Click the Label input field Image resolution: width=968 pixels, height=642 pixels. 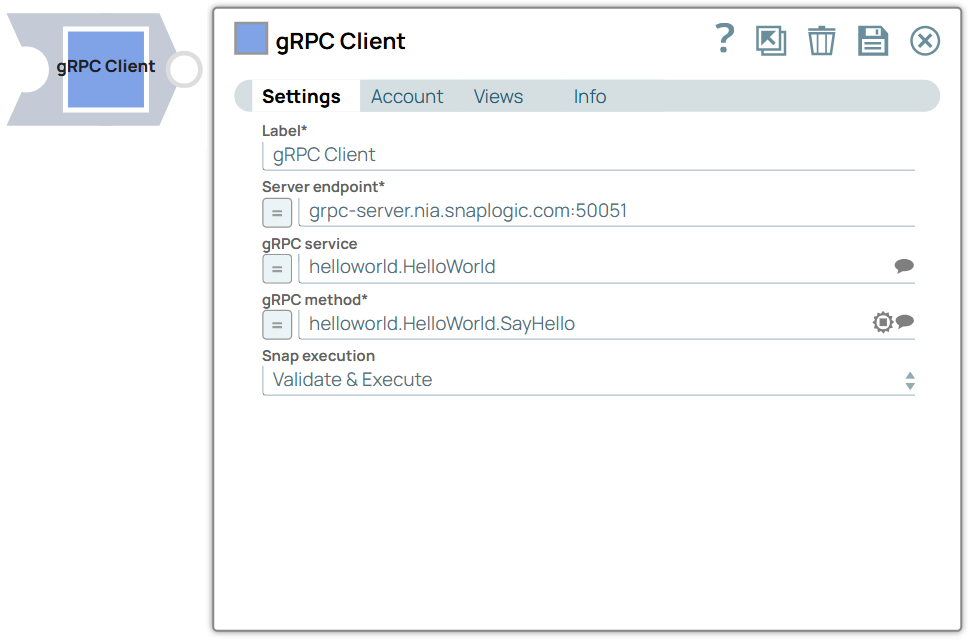coord(590,155)
